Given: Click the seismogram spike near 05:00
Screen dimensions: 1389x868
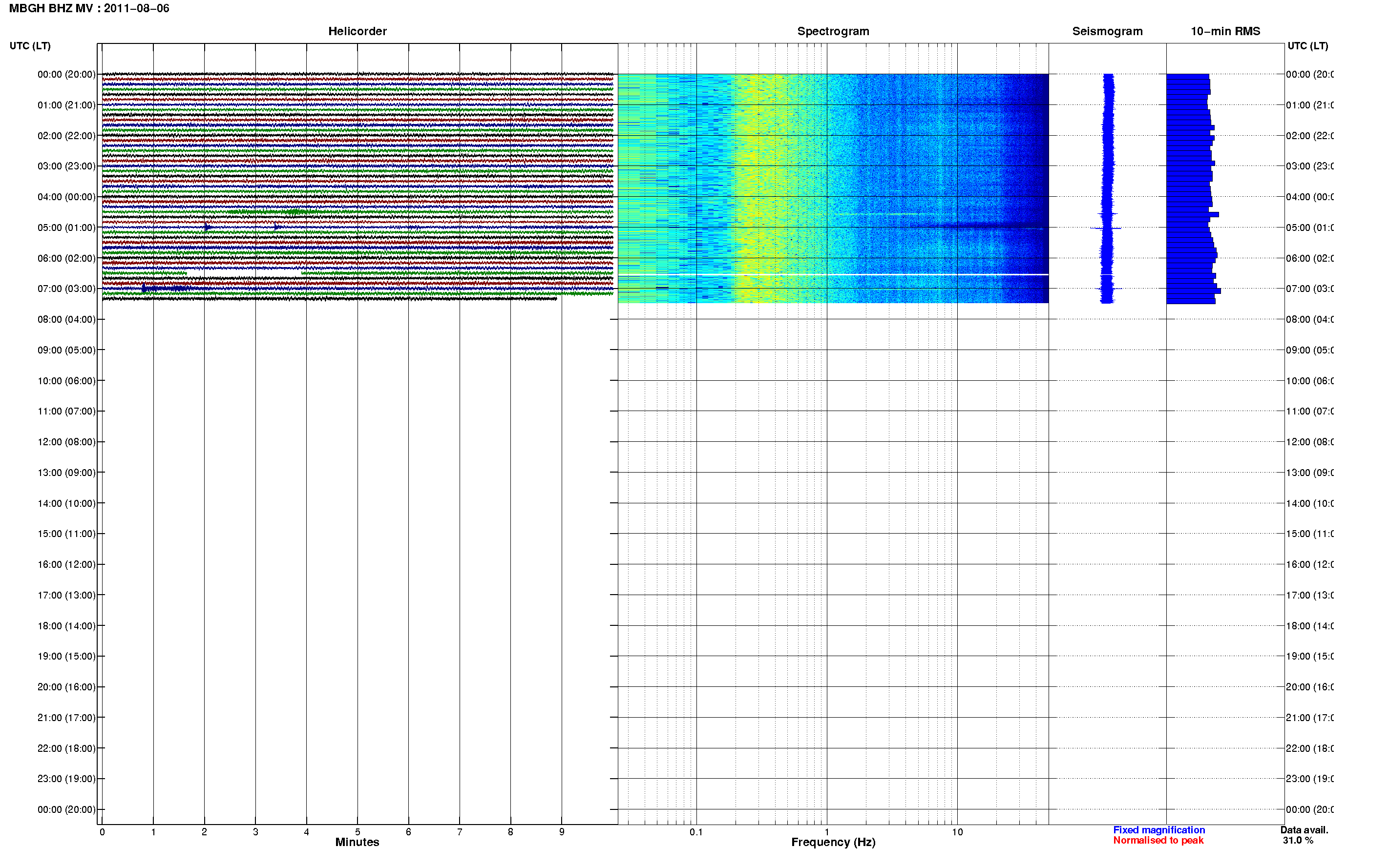Looking at the screenshot, I should pyautogui.click(x=1106, y=228).
